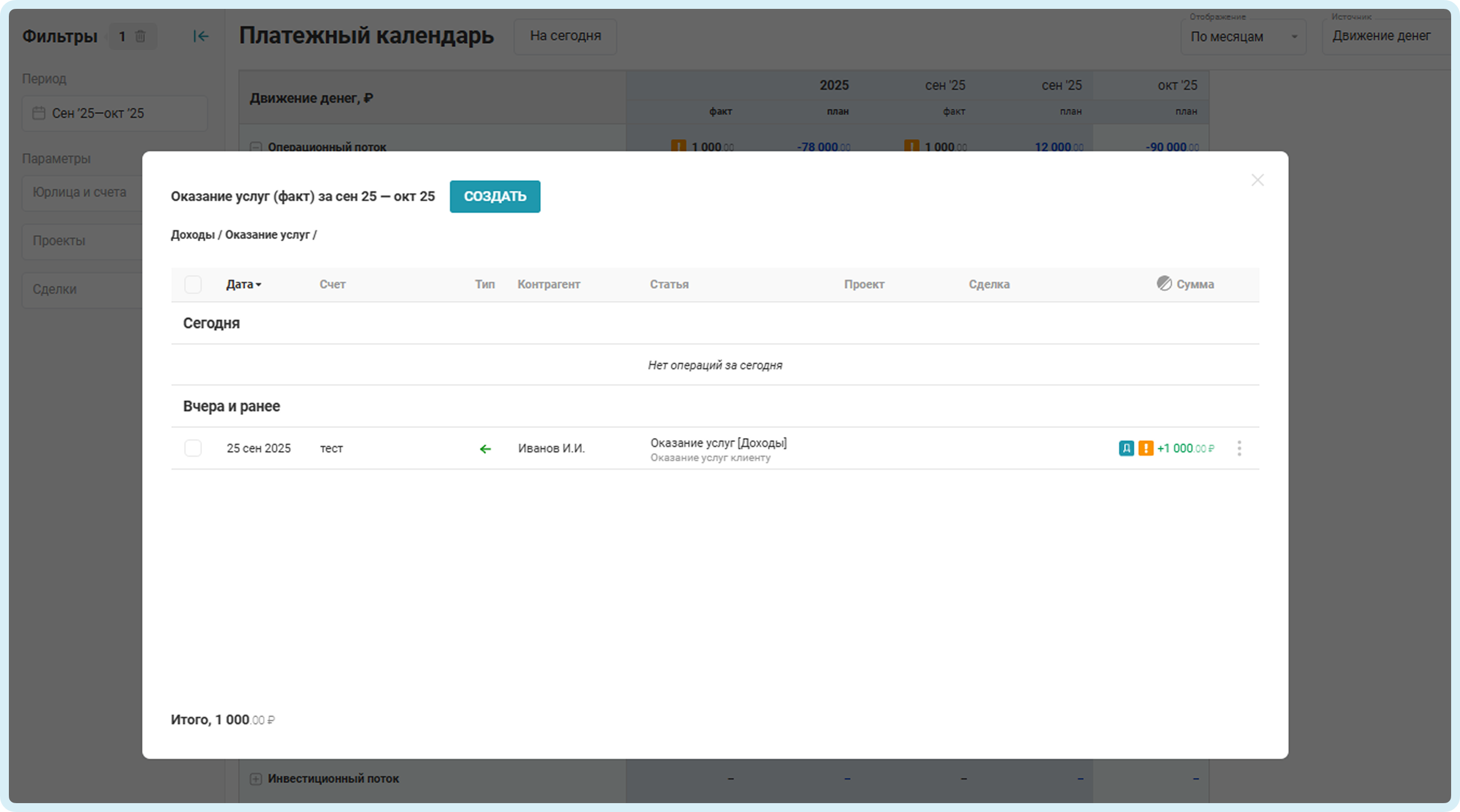Expand the Инвестиционный поток row
Viewport: 1460px width, 812px height.
point(256,779)
